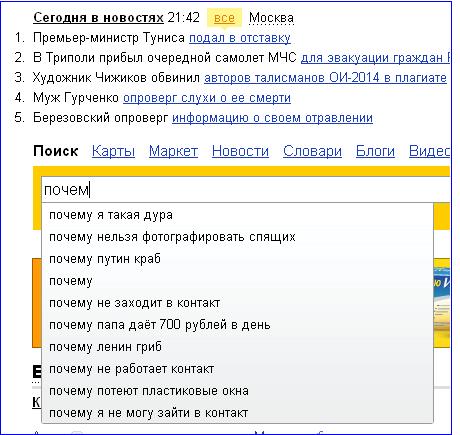Click 'Премьер-министр Туниса' headline text
This screenshot has width=460, height=435.
(109, 38)
